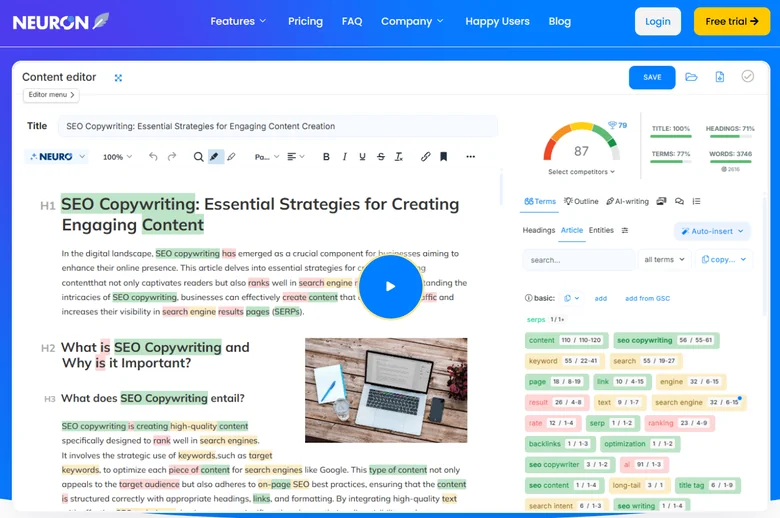This screenshot has width=780, height=518.
Task: Open the Auto-insert dropdown
Action: tap(712, 231)
